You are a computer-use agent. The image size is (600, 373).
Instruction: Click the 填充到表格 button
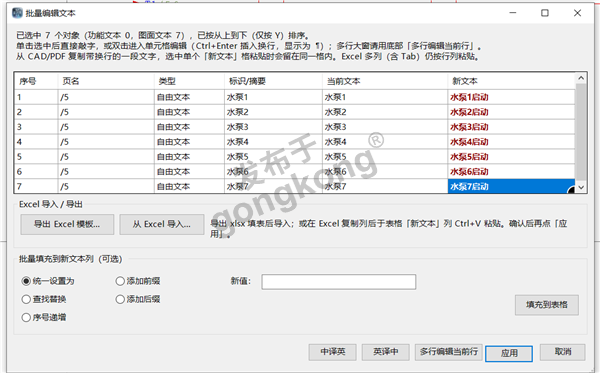546,305
